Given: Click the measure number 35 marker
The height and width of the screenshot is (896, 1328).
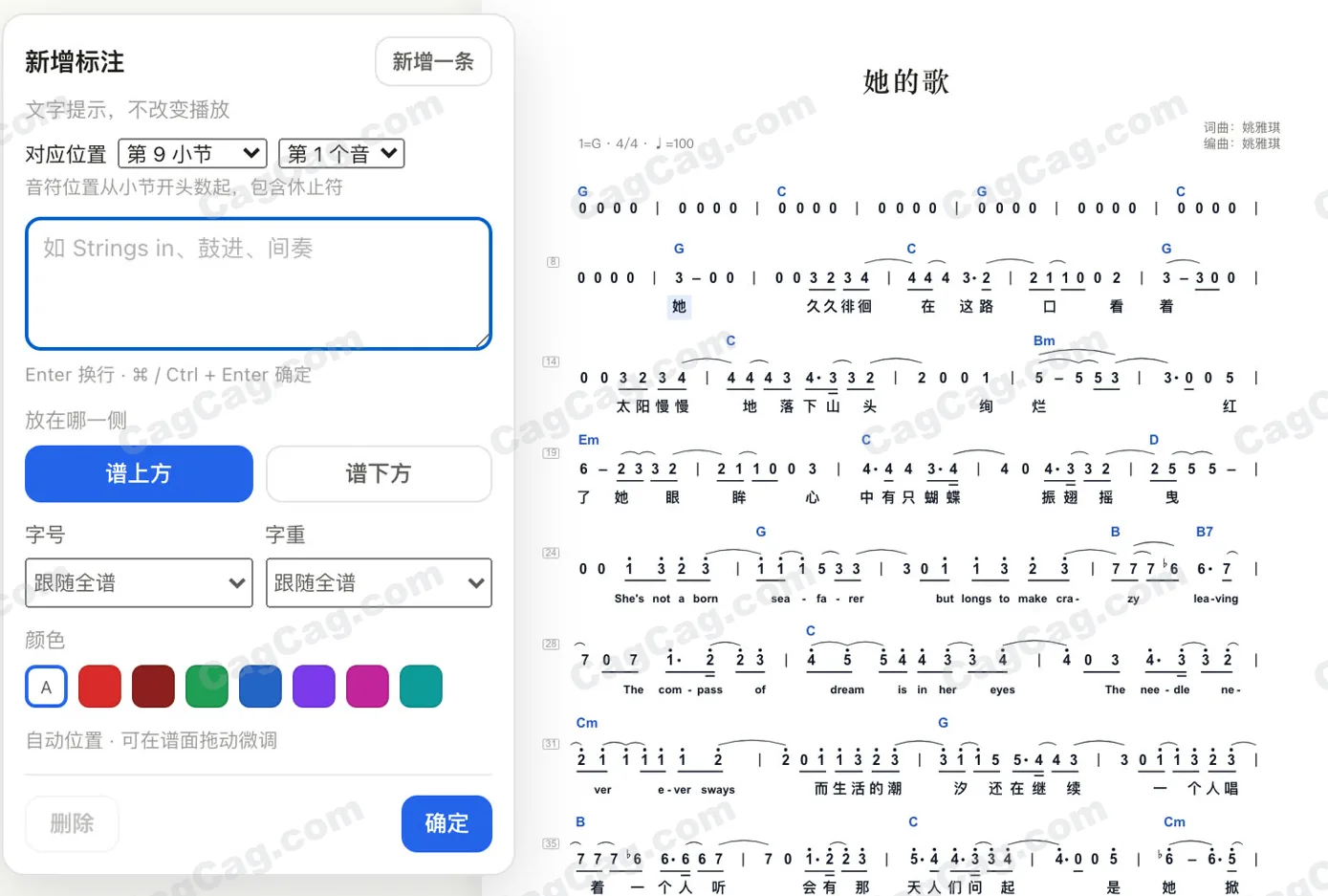Looking at the screenshot, I should (551, 843).
